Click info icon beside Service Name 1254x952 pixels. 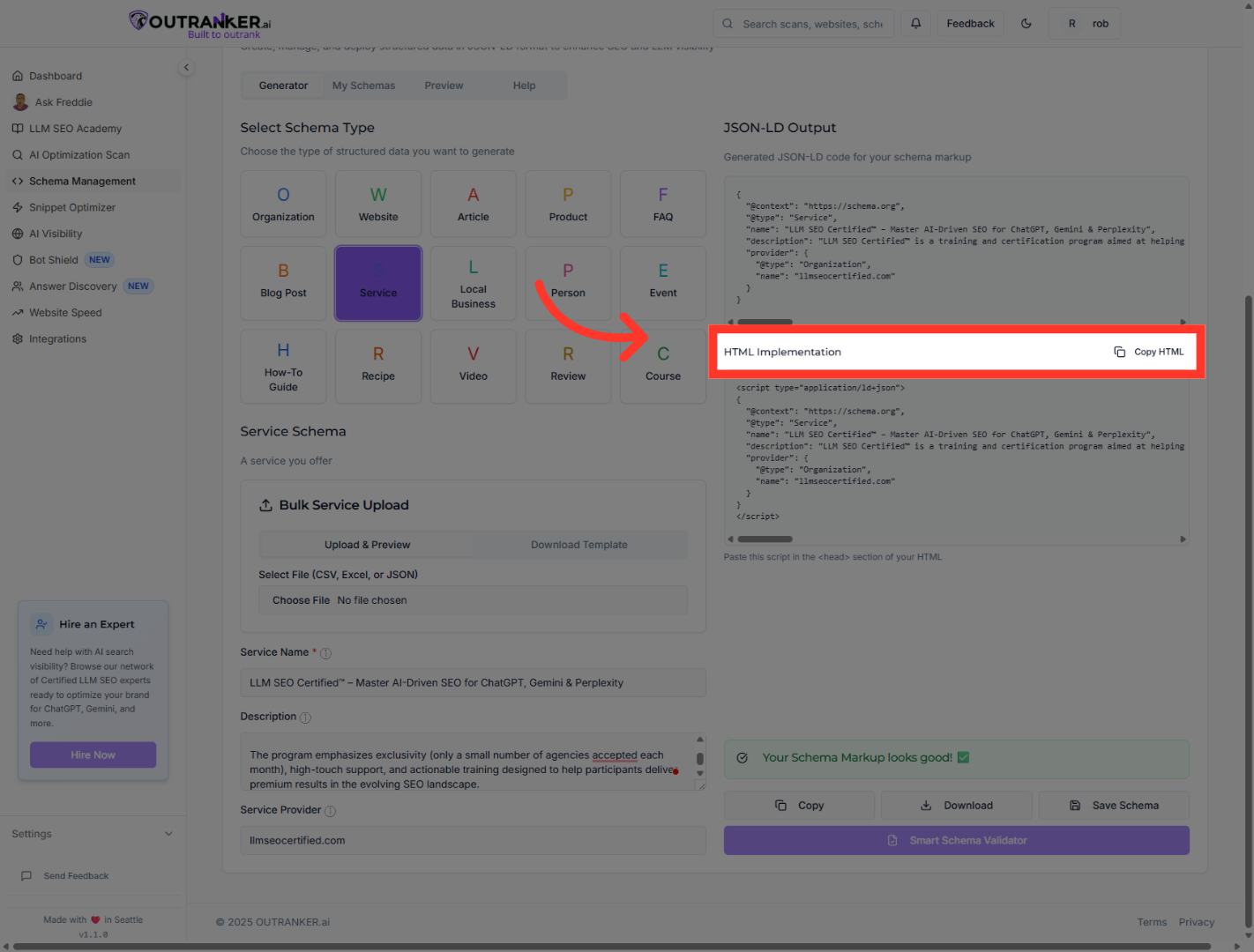pyautogui.click(x=325, y=653)
